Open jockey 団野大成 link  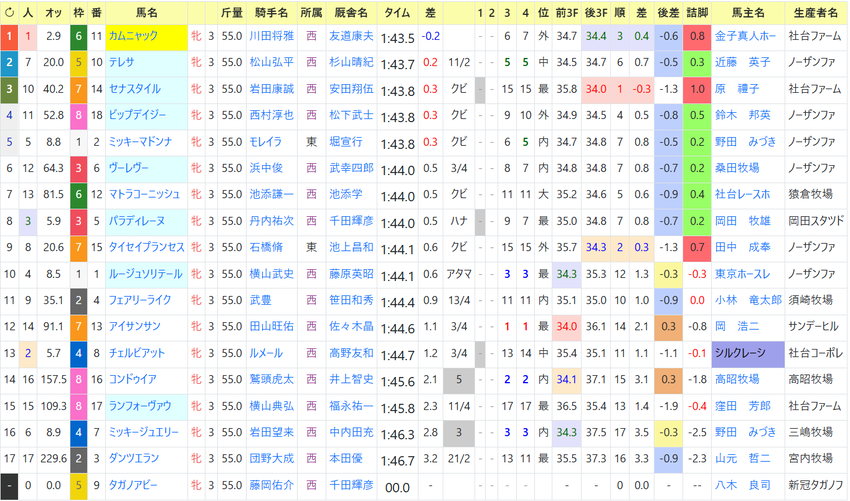click(272, 459)
